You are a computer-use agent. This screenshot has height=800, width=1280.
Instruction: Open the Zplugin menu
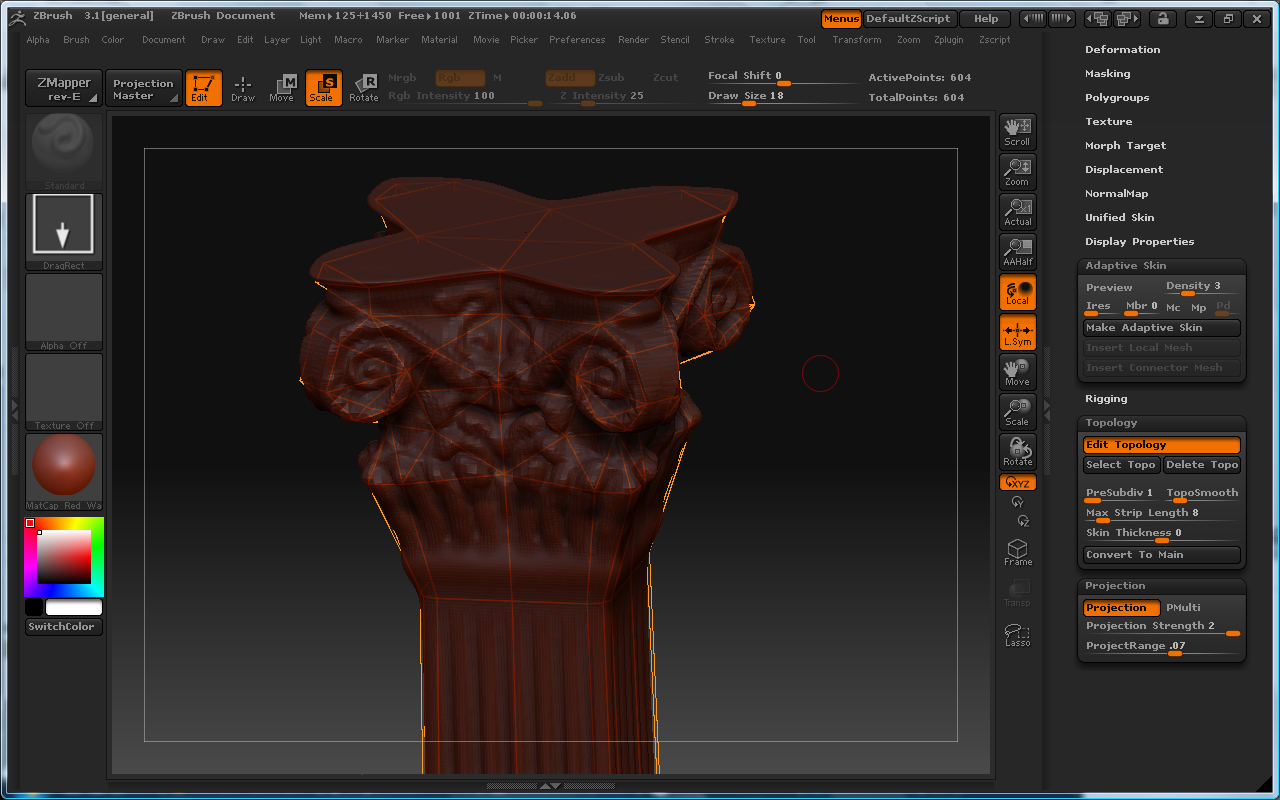pos(949,40)
